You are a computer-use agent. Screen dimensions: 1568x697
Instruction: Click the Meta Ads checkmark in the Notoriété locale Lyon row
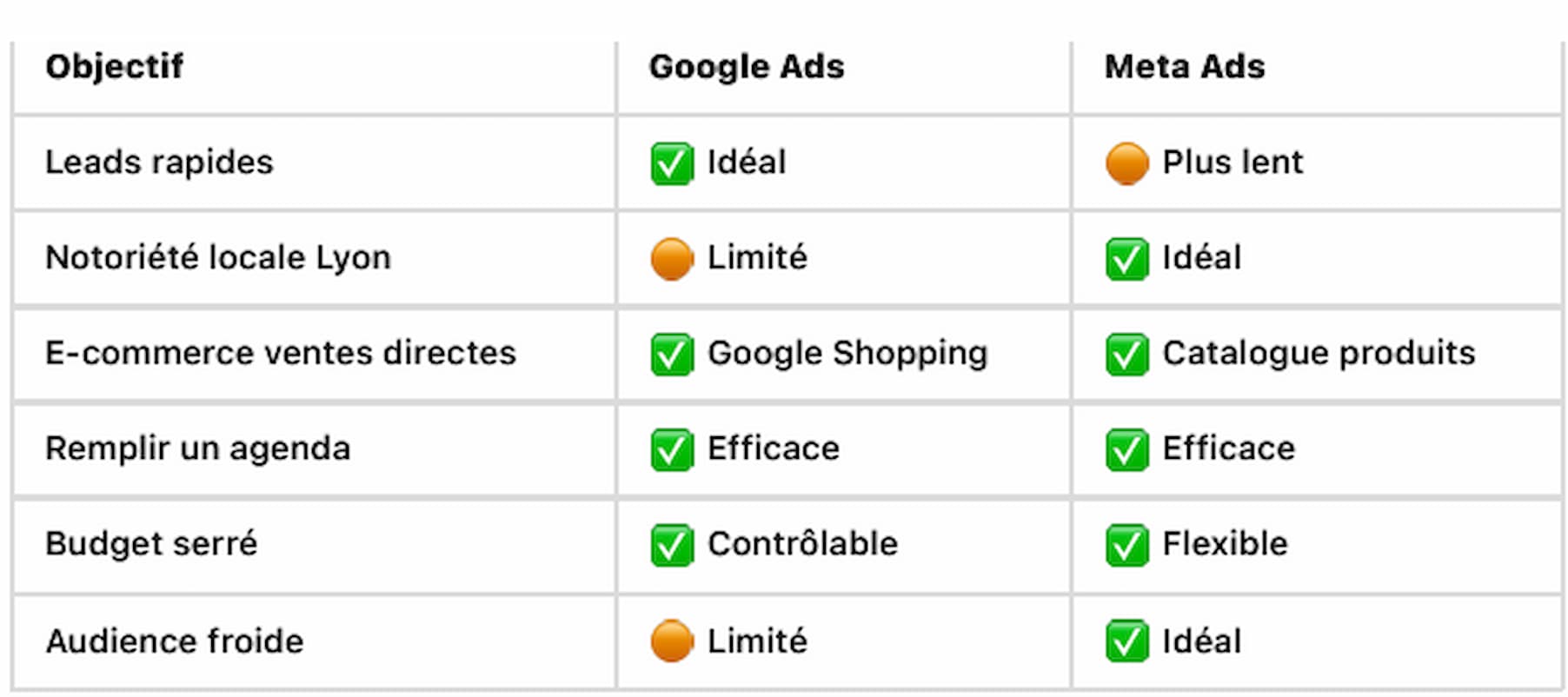(x=1127, y=259)
